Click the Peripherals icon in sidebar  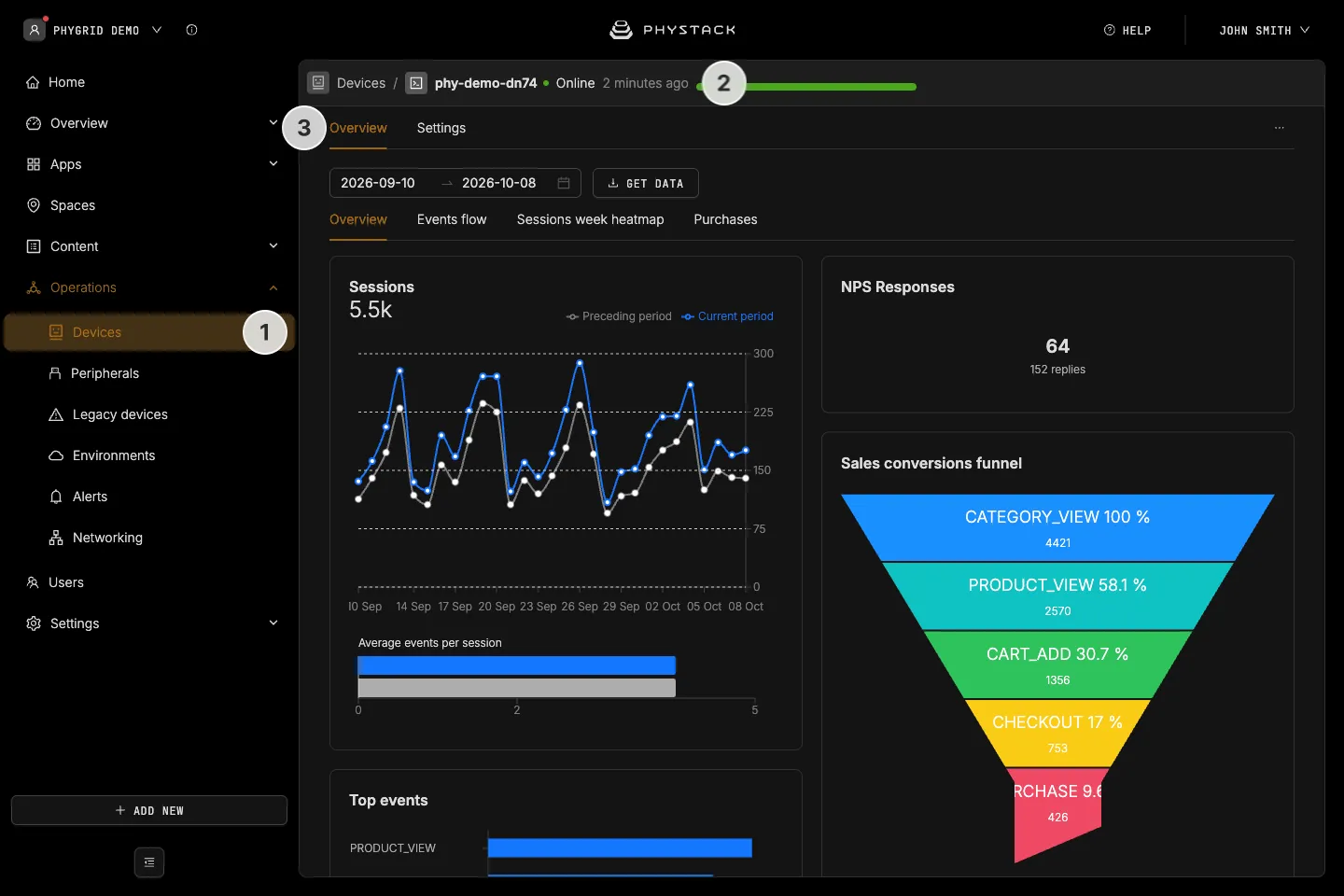[x=55, y=373]
